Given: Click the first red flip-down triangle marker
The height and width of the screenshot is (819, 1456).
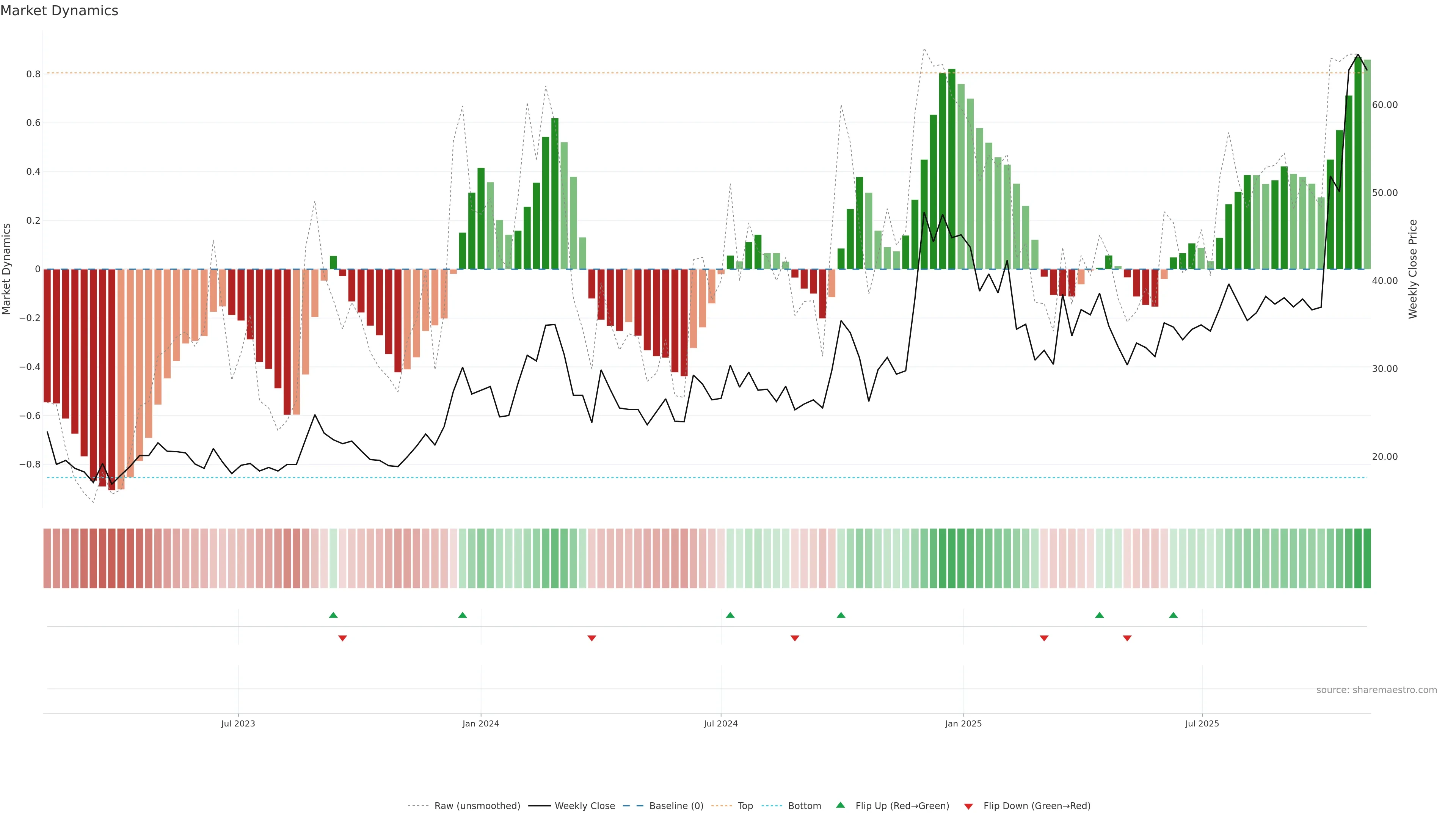Looking at the screenshot, I should click(342, 638).
